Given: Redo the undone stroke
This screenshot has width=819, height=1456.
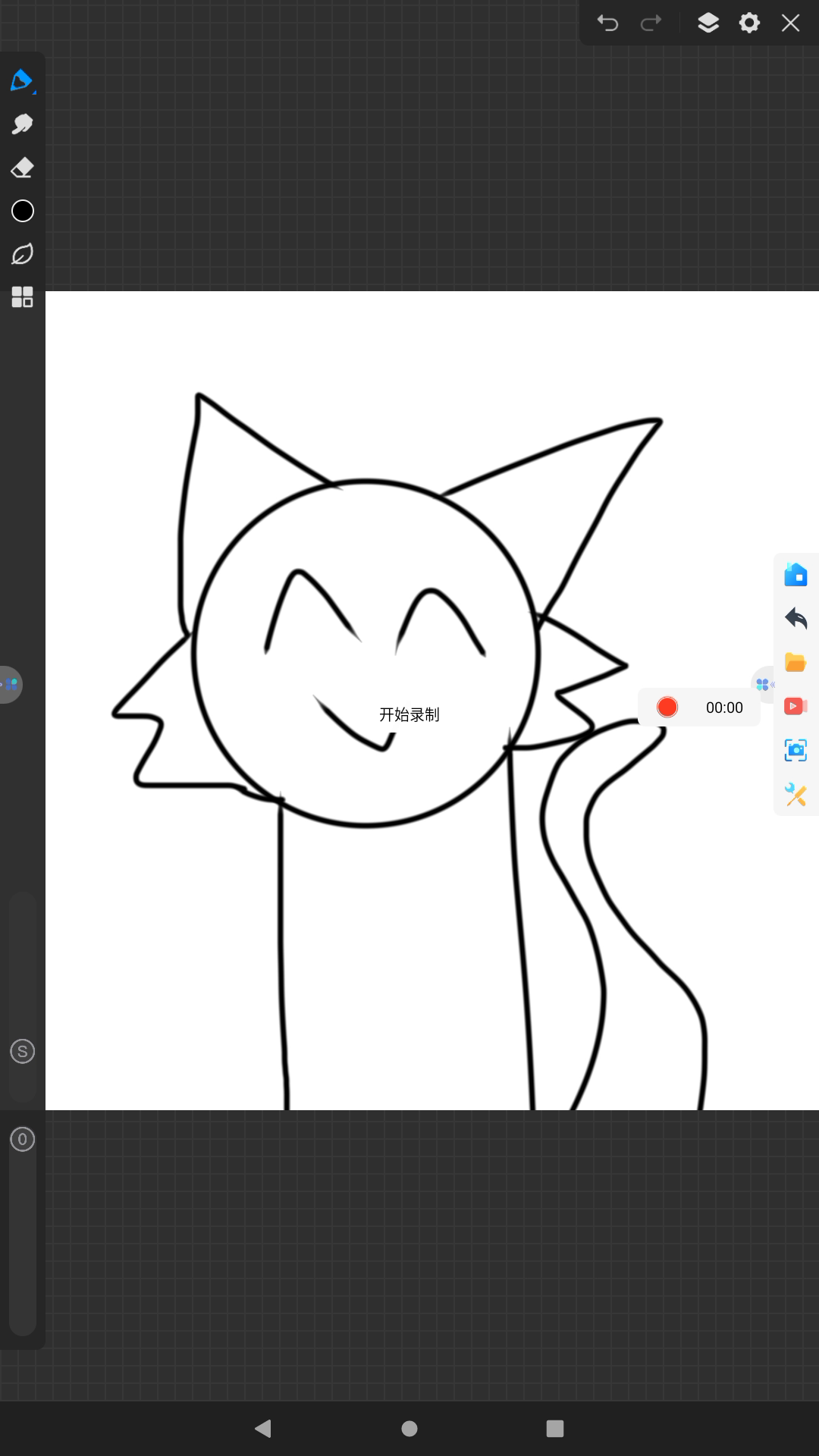Looking at the screenshot, I should [x=651, y=23].
